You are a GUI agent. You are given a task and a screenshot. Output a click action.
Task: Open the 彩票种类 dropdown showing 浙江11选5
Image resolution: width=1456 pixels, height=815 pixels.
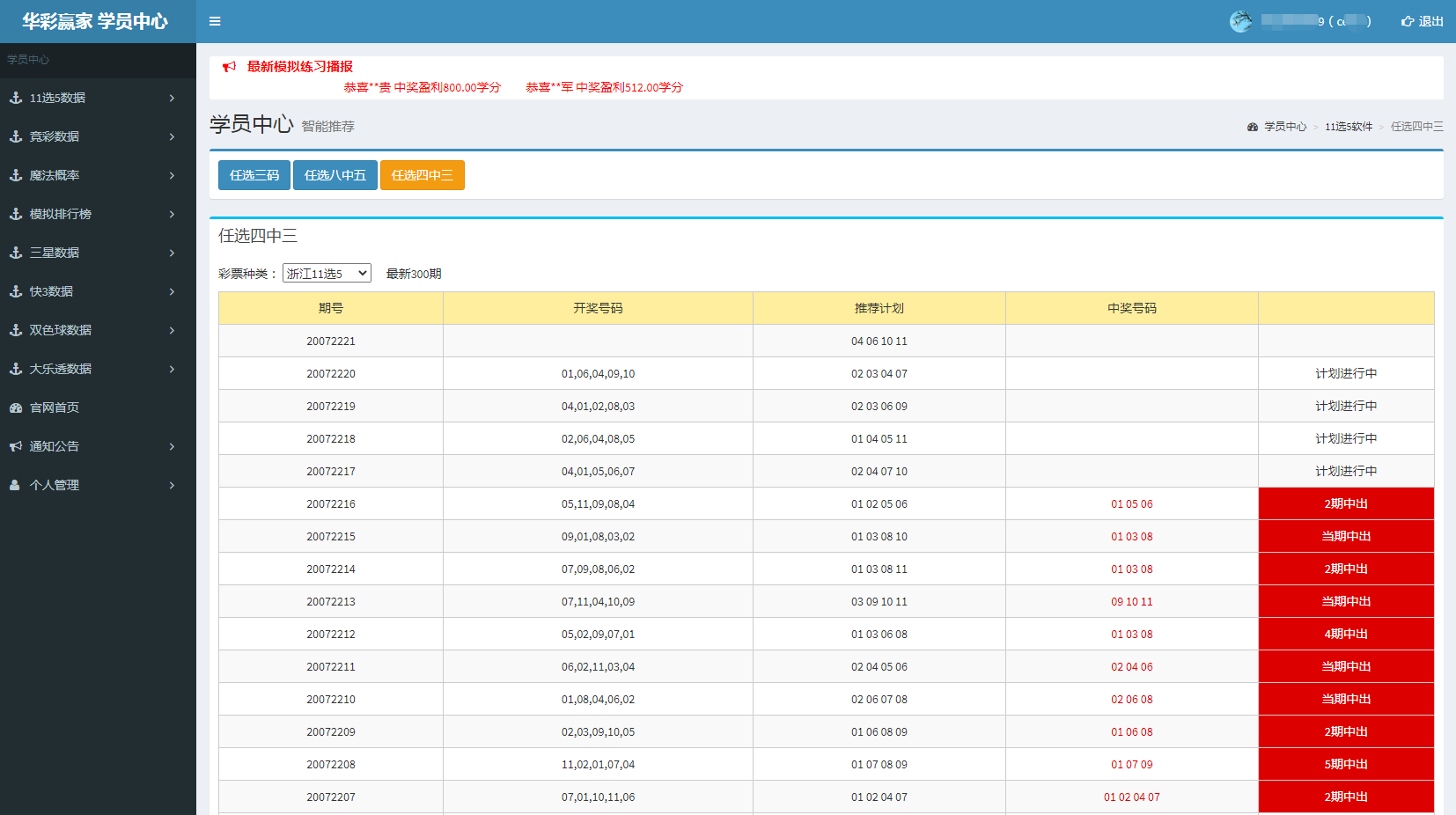point(327,274)
